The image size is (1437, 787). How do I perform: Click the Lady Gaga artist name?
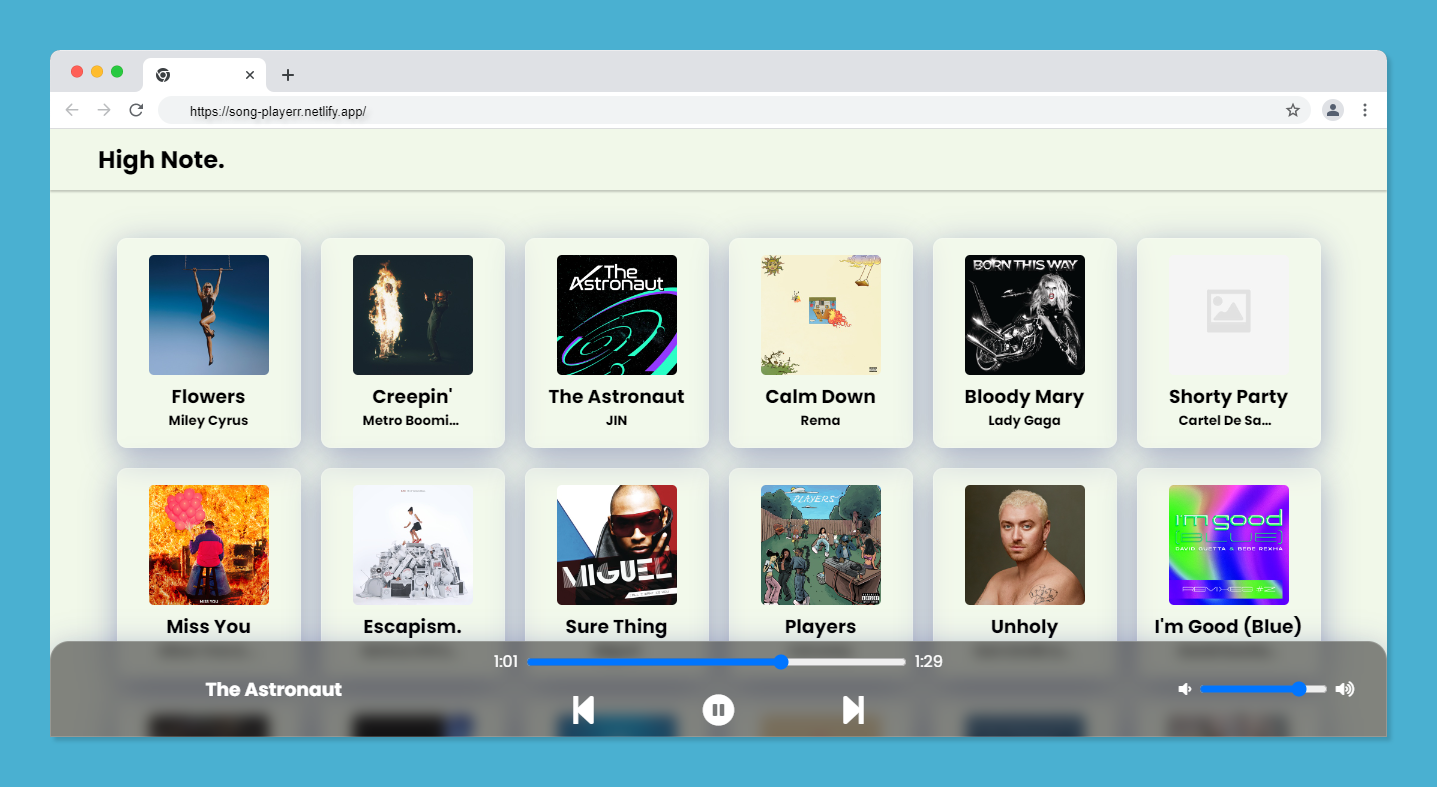1024,421
